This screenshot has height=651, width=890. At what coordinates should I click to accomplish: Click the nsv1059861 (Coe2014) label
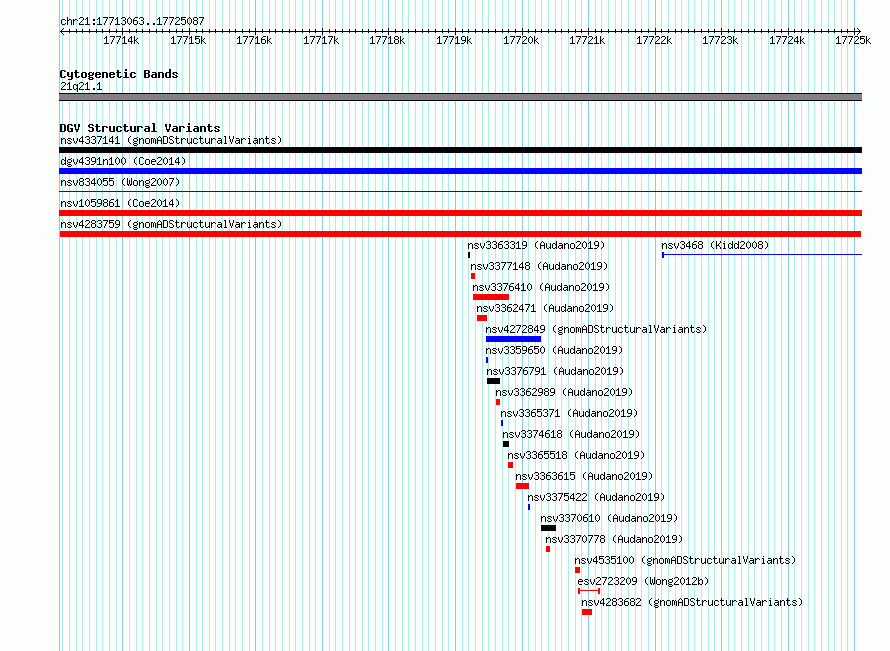[120, 203]
